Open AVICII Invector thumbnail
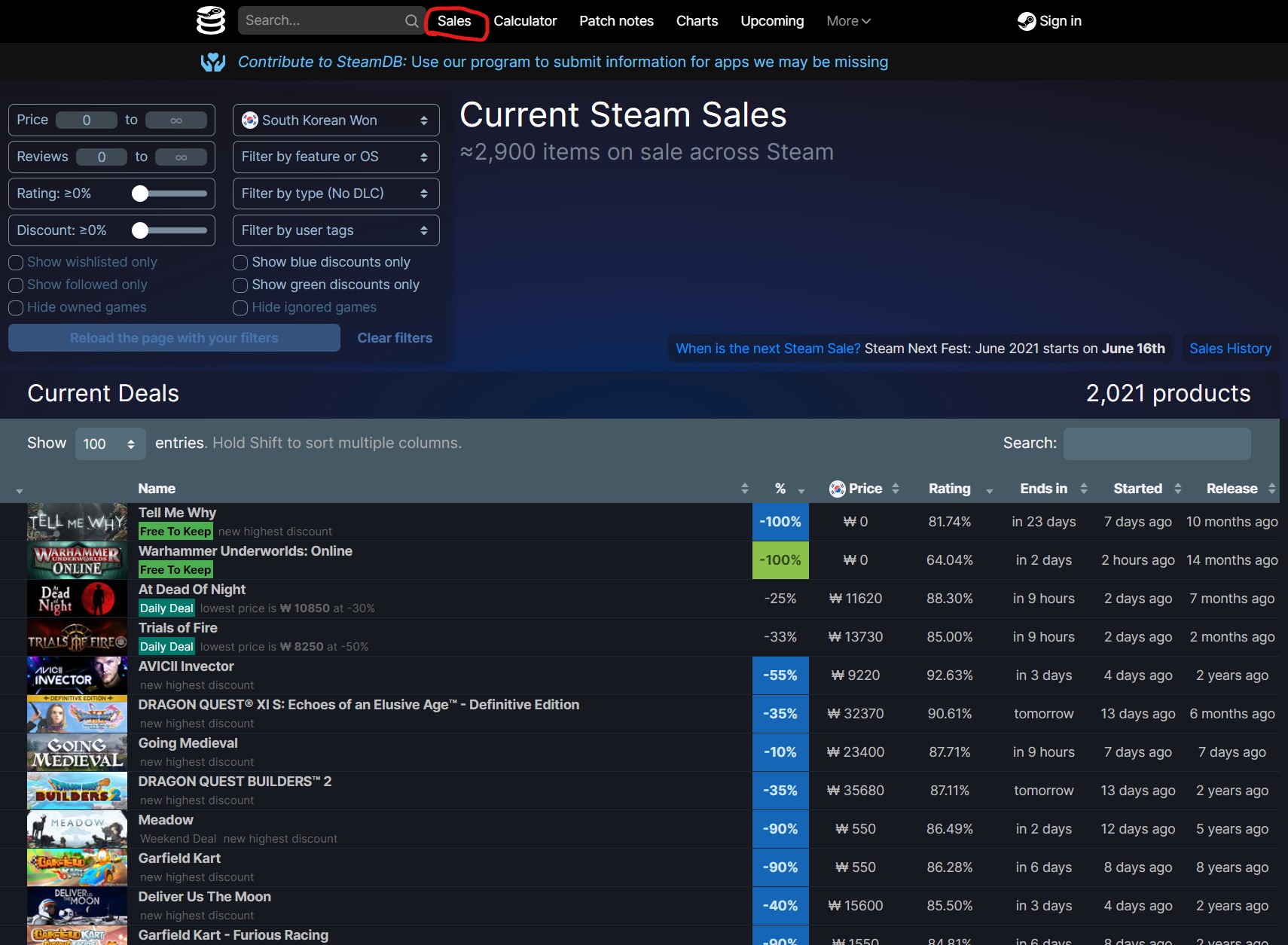The width and height of the screenshot is (1288, 945). 77,675
